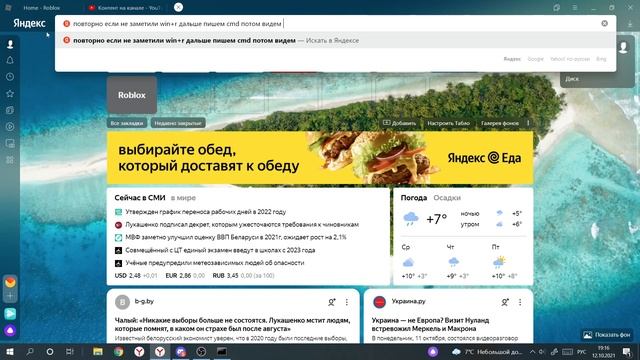Viewport: 640px width, 360px height.
Task: Open the Погода weather tab
Action: (413, 198)
